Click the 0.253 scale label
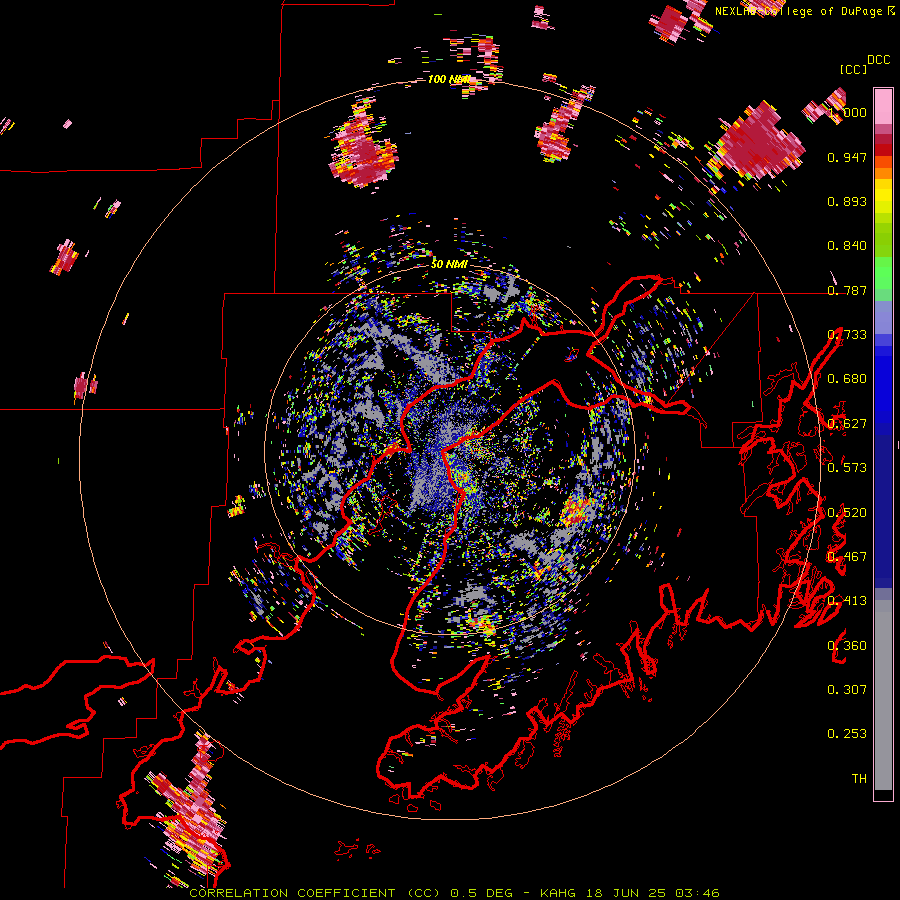The height and width of the screenshot is (900, 900). pos(847,734)
